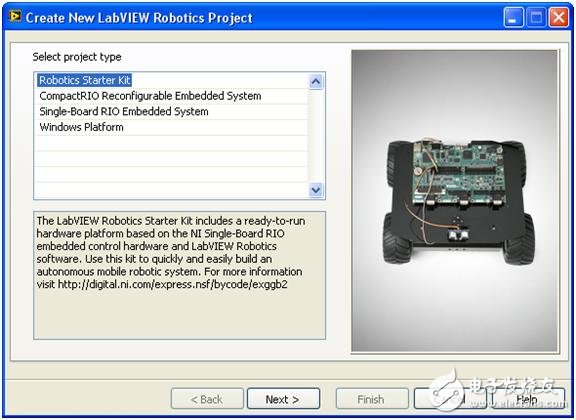The width and height of the screenshot is (576, 420).
Task: Open Help for this wizard
Action: tap(528, 399)
